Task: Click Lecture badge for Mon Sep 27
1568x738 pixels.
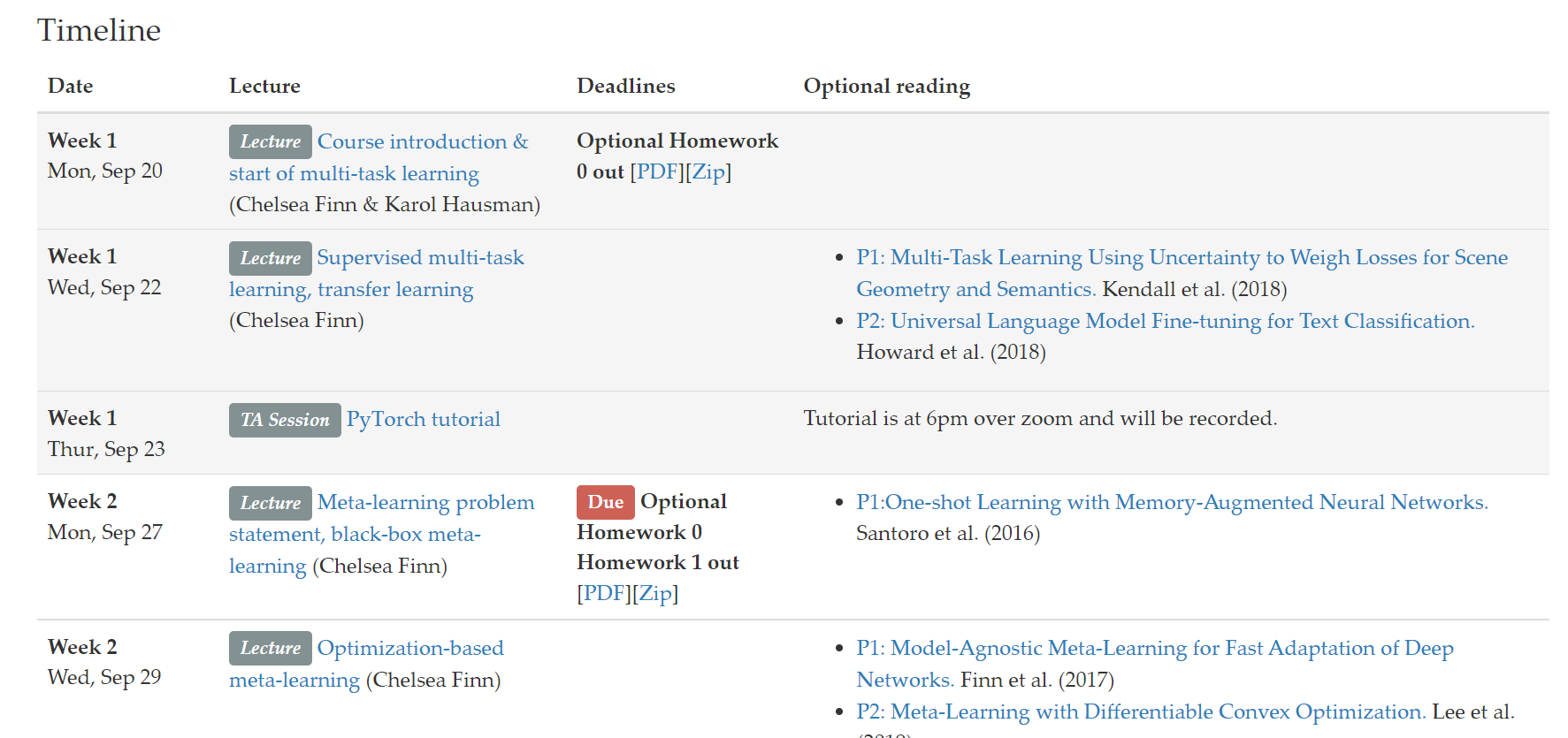Action: pos(271,504)
